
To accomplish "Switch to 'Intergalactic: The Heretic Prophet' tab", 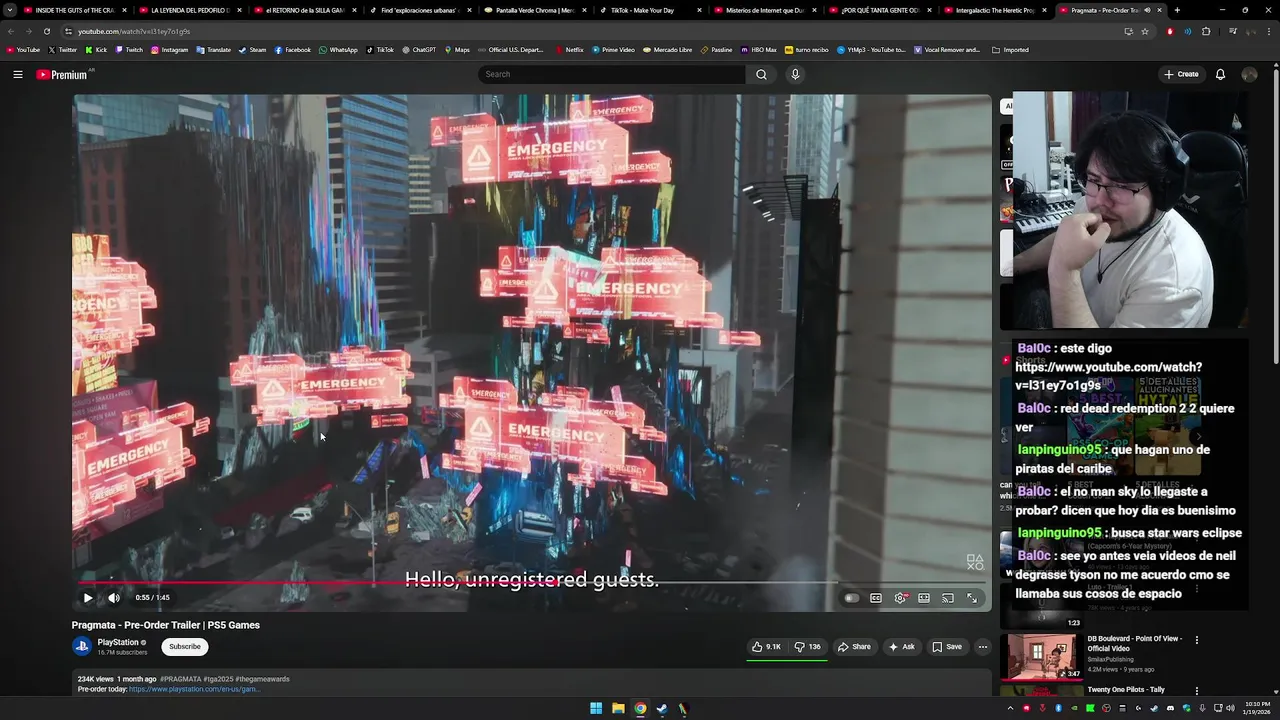I will tap(995, 10).
